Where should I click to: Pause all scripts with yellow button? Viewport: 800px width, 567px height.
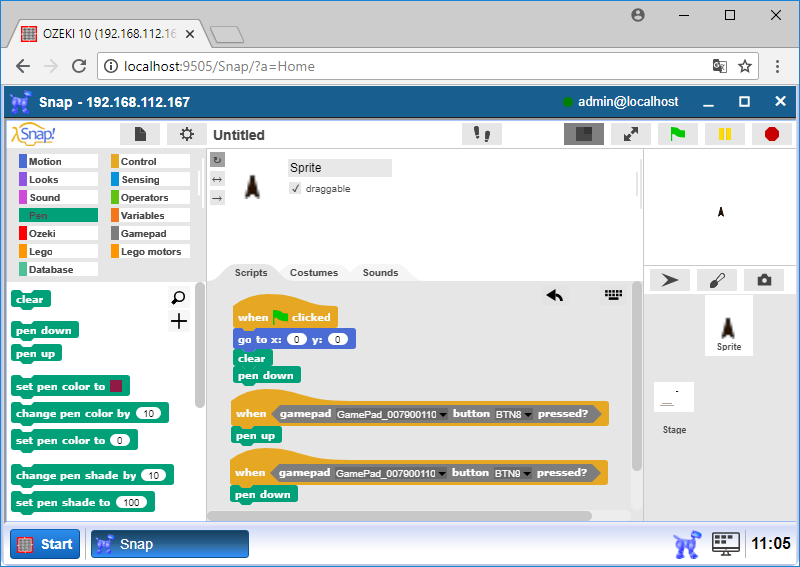pos(724,134)
